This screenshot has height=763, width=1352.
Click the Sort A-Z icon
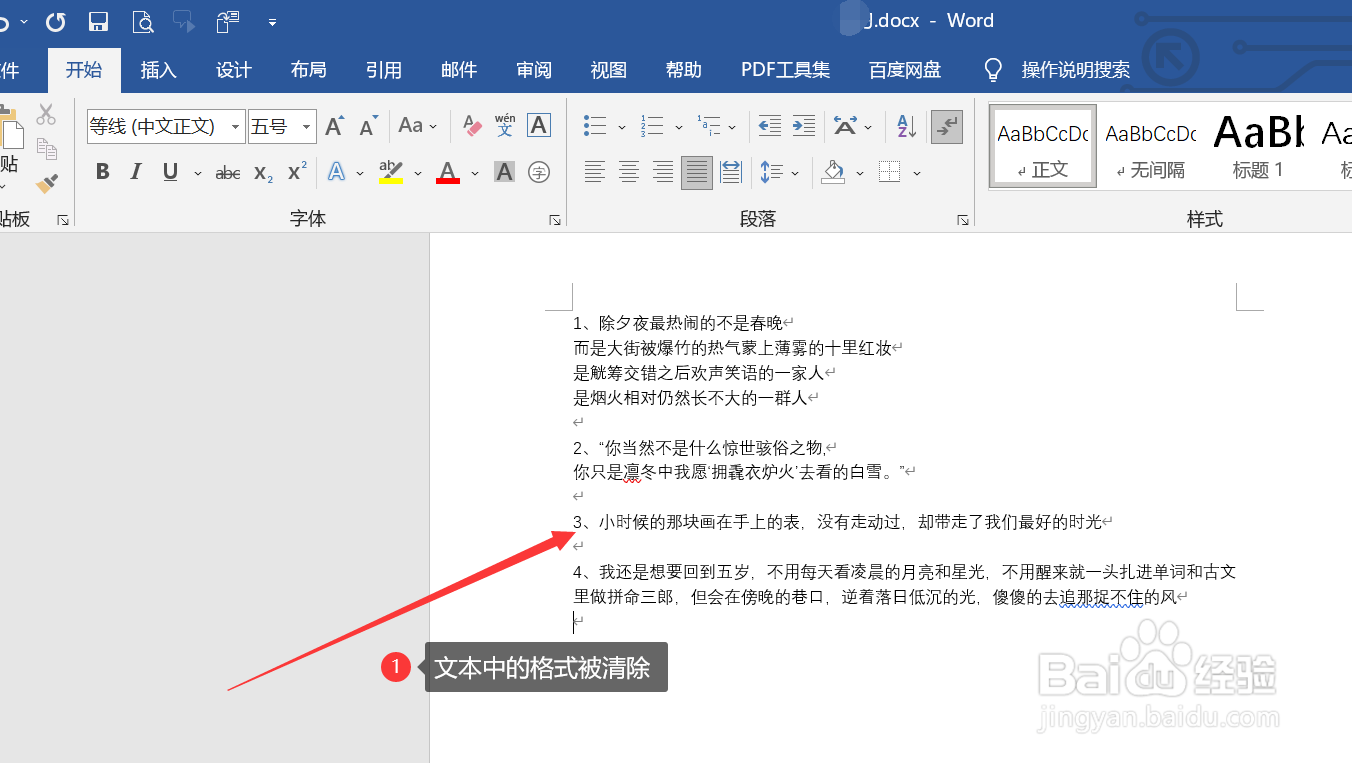click(906, 126)
